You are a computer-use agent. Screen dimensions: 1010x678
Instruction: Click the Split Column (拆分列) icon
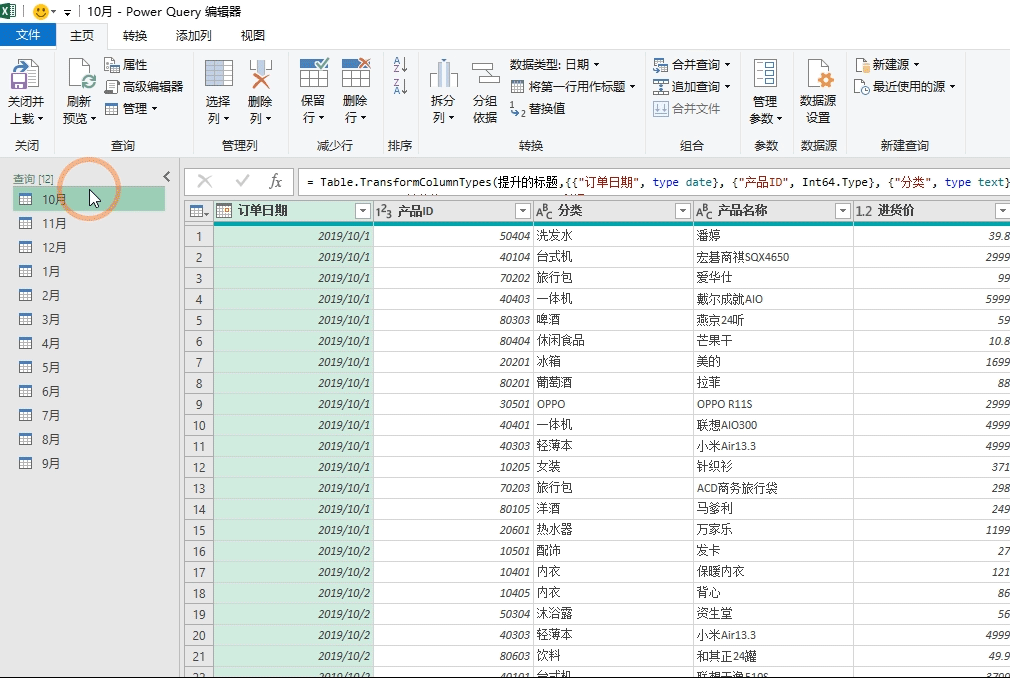(443, 73)
